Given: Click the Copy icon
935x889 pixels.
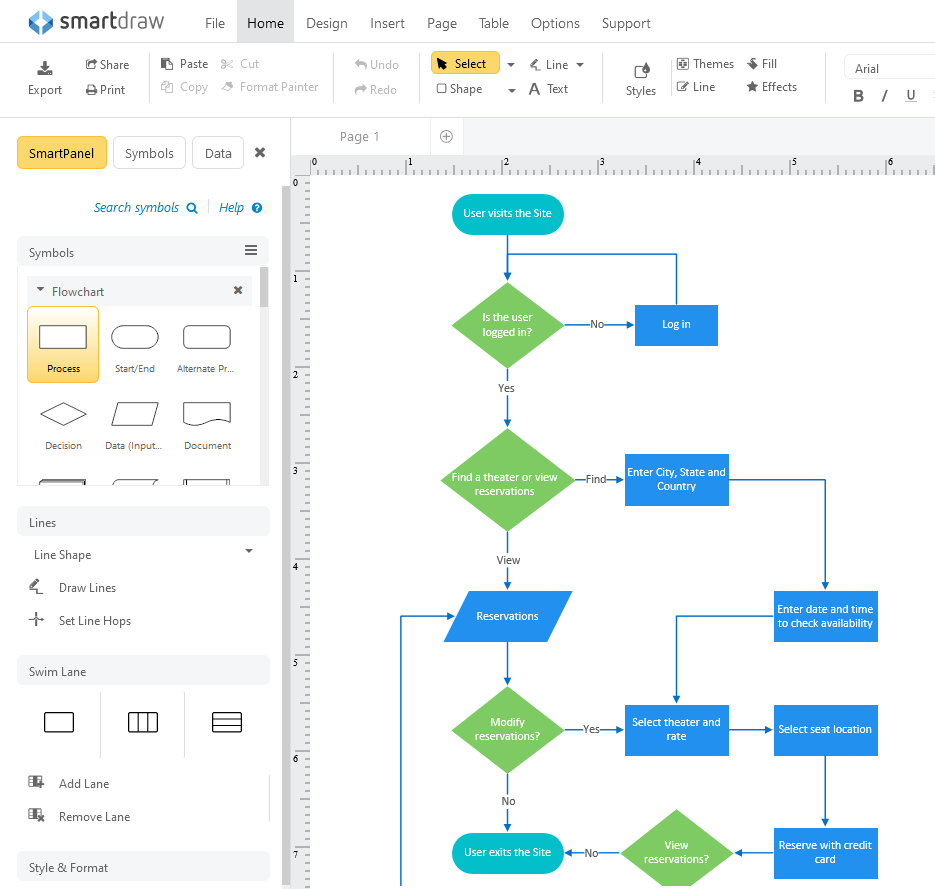Looking at the screenshot, I should point(167,87).
